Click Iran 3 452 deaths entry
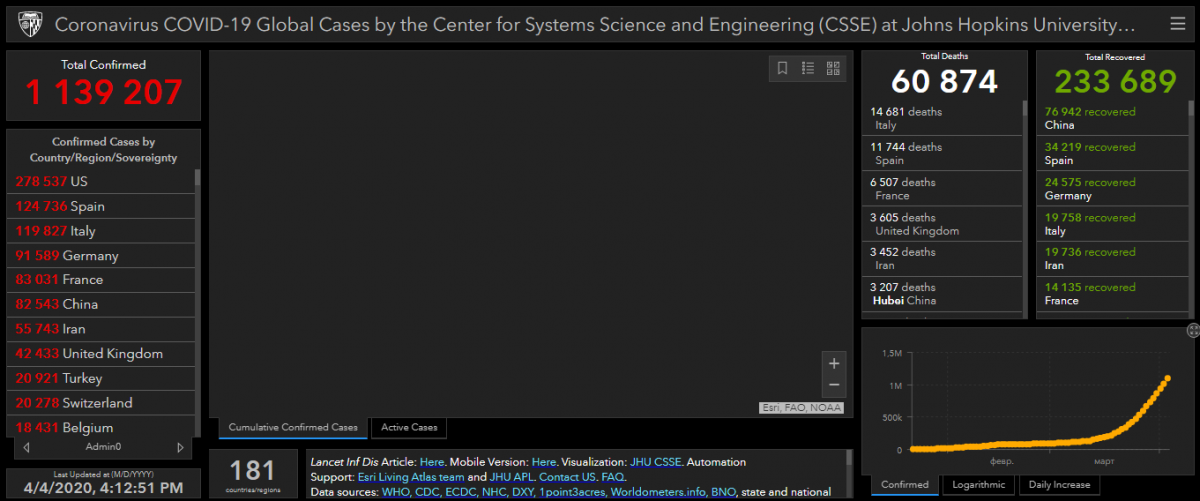This screenshot has width=1200, height=501. [941, 259]
